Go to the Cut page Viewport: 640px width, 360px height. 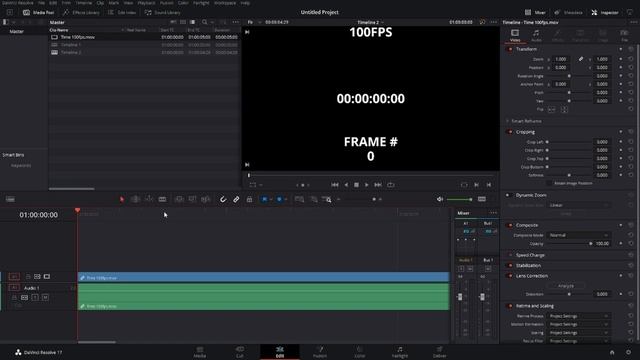[x=240, y=352]
